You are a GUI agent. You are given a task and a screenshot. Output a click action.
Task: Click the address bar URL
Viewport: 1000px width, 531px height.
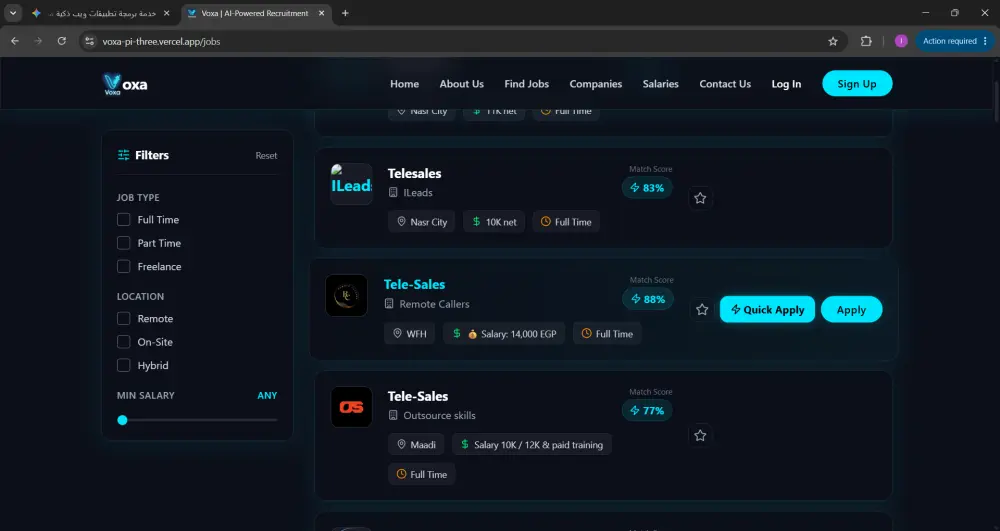161,41
